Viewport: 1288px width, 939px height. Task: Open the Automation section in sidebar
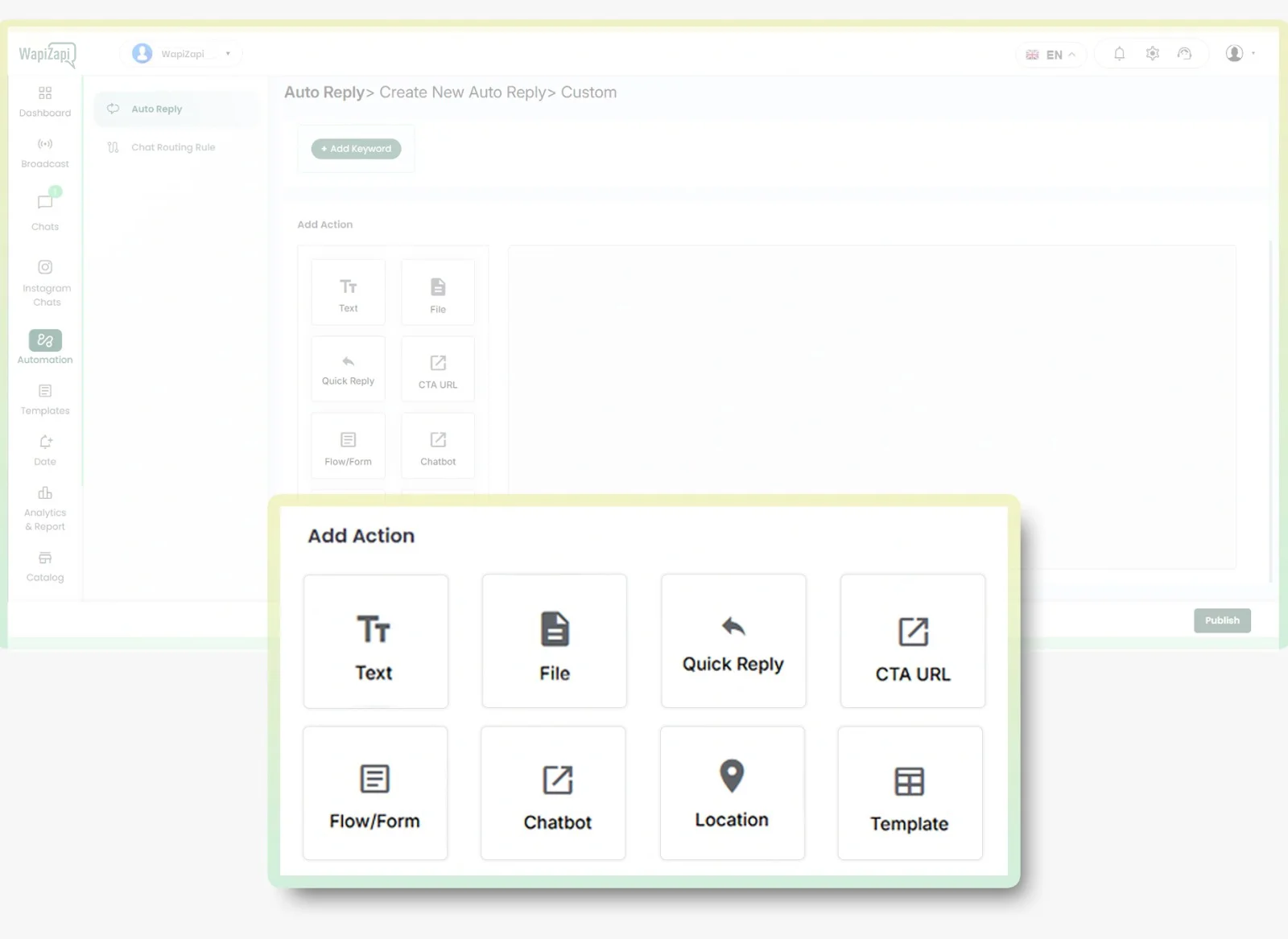click(x=44, y=346)
